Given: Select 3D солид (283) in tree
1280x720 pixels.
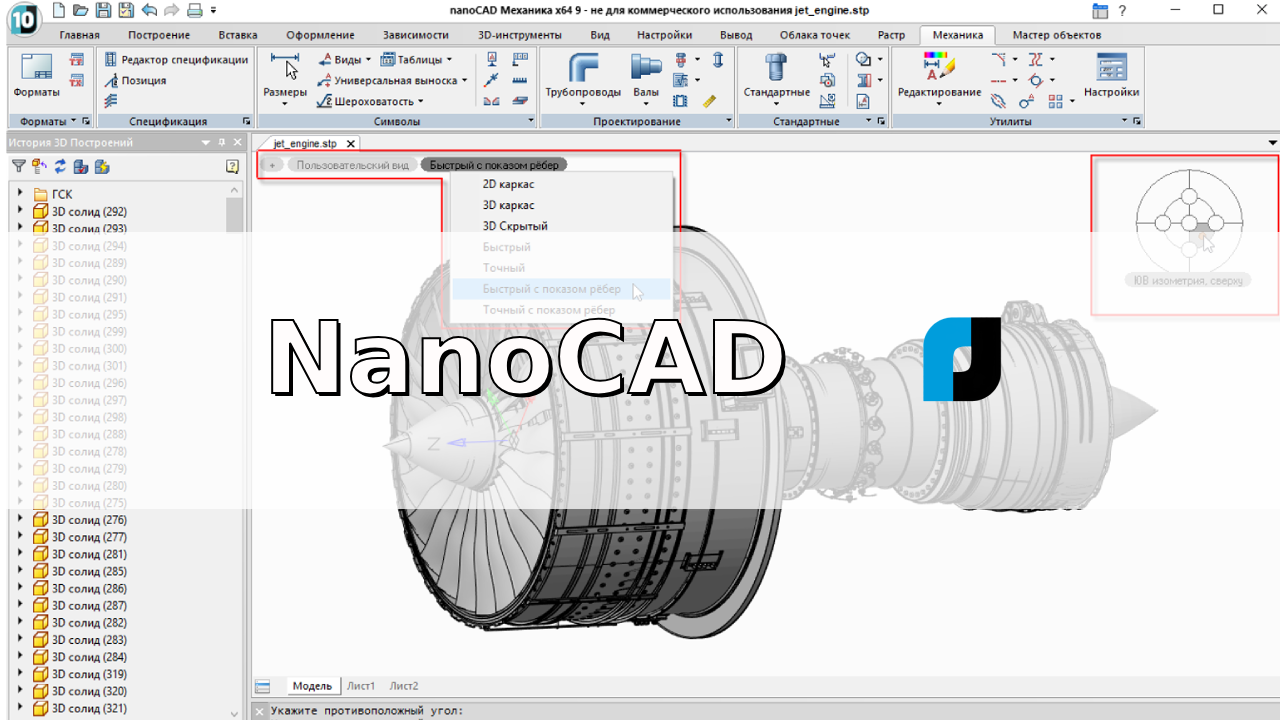Looking at the screenshot, I should (x=89, y=640).
